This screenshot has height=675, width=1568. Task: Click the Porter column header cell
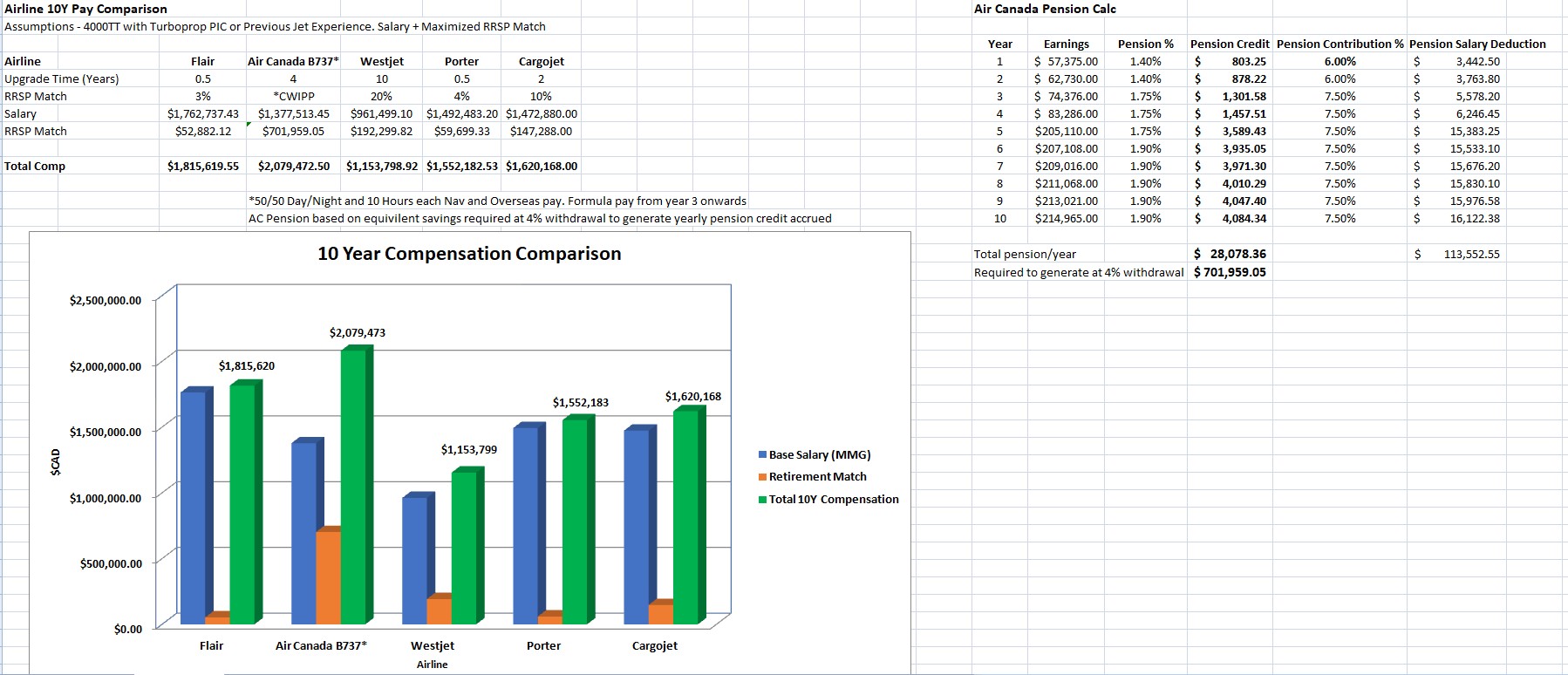click(x=461, y=61)
